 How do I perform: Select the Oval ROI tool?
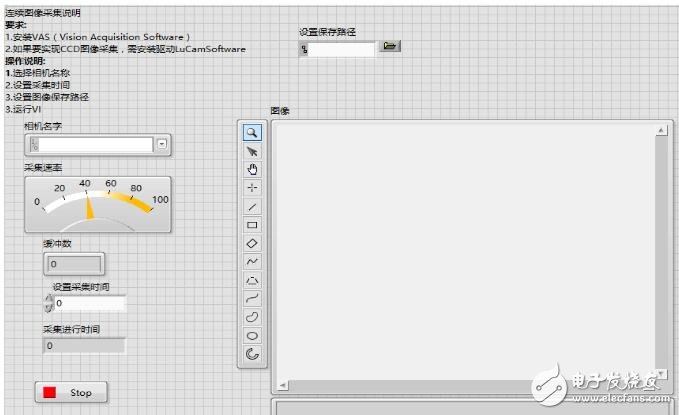point(252,335)
